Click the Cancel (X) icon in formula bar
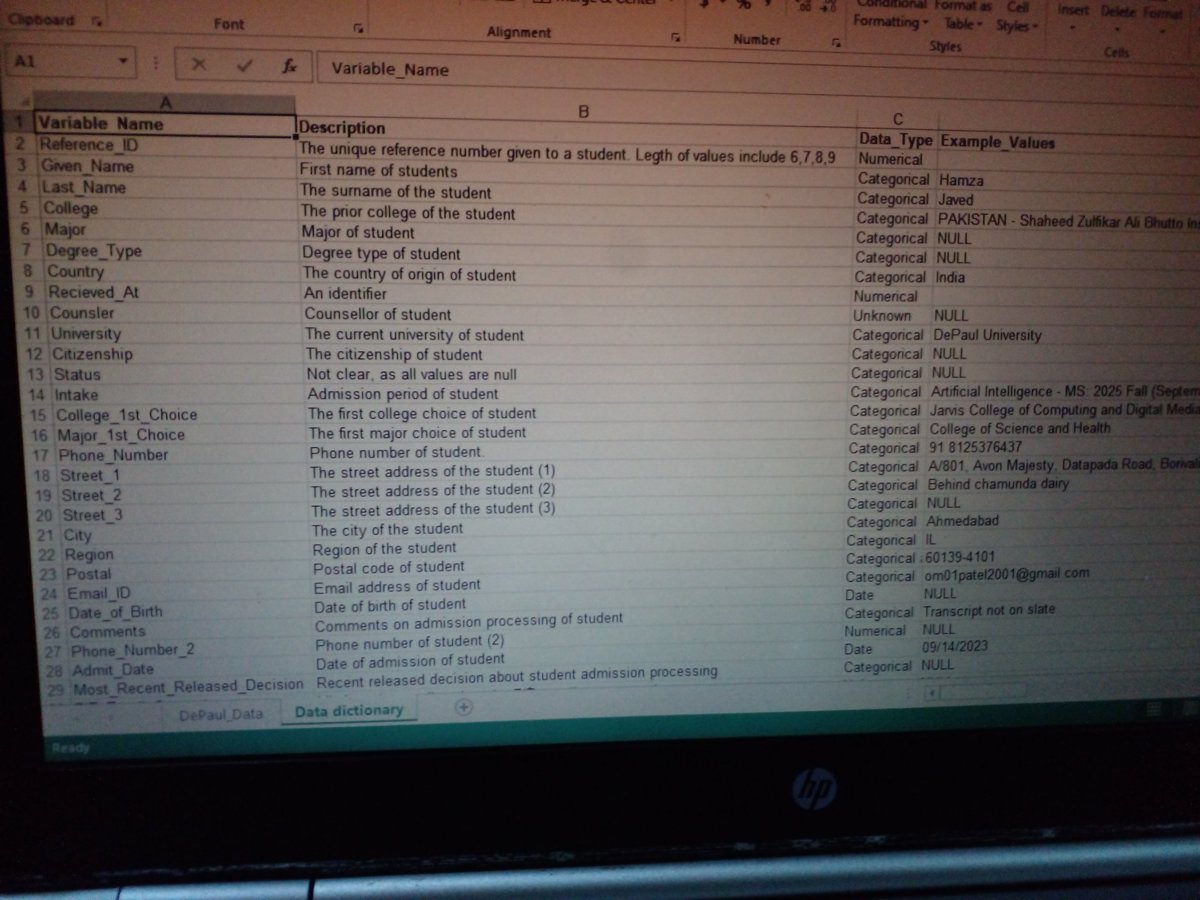Viewport: 1200px width, 900px height. (198, 66)
